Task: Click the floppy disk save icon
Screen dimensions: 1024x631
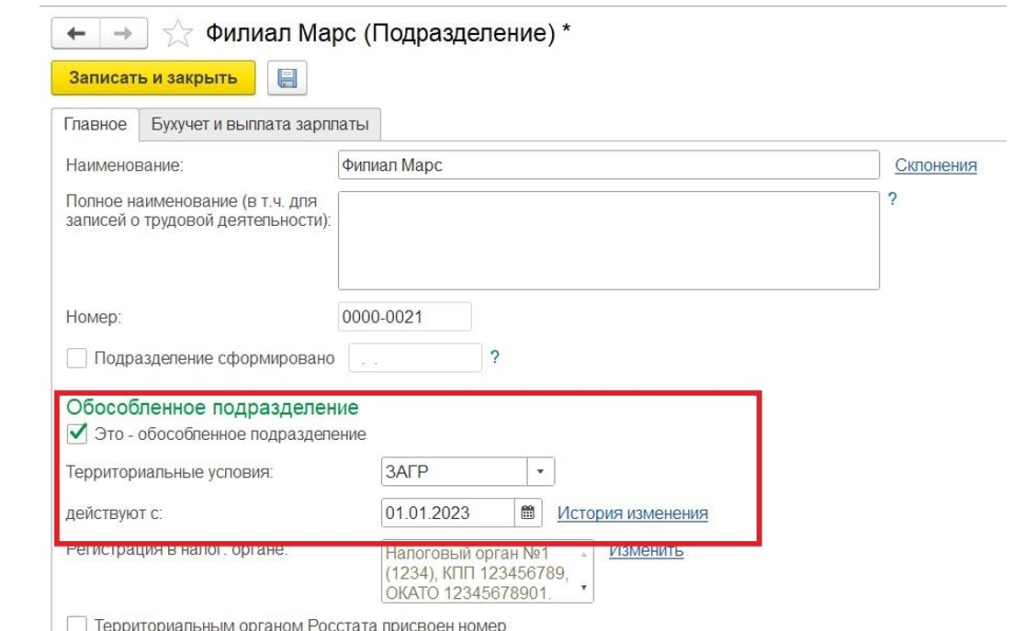Action: coord(288,78)
